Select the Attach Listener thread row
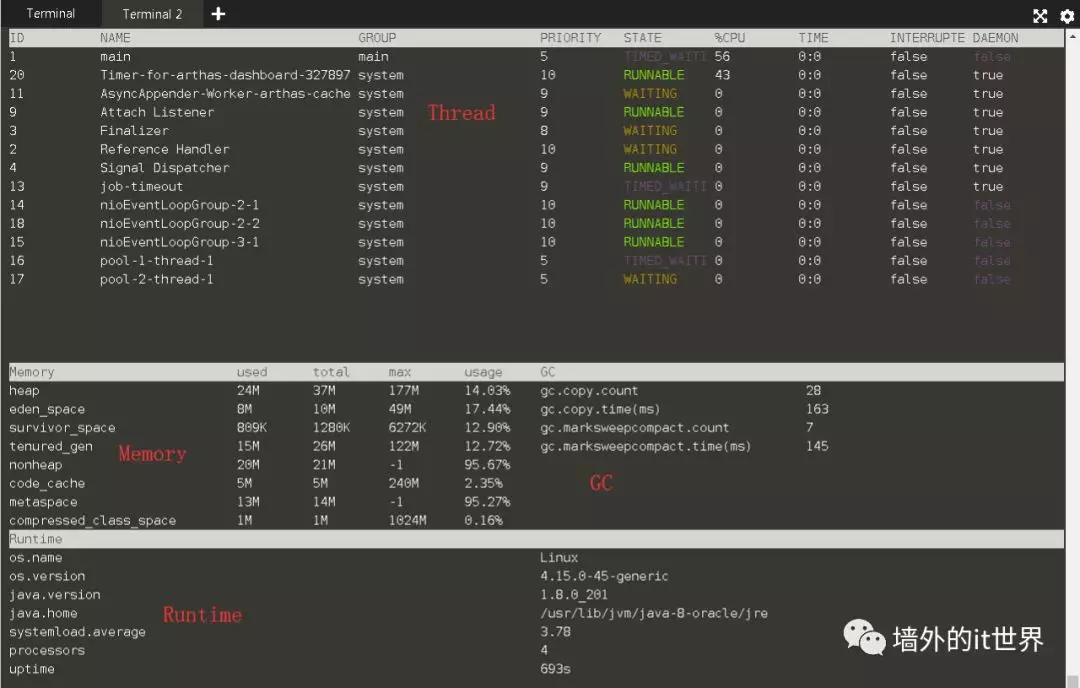The image size is (1080, 688). point(536,112)
